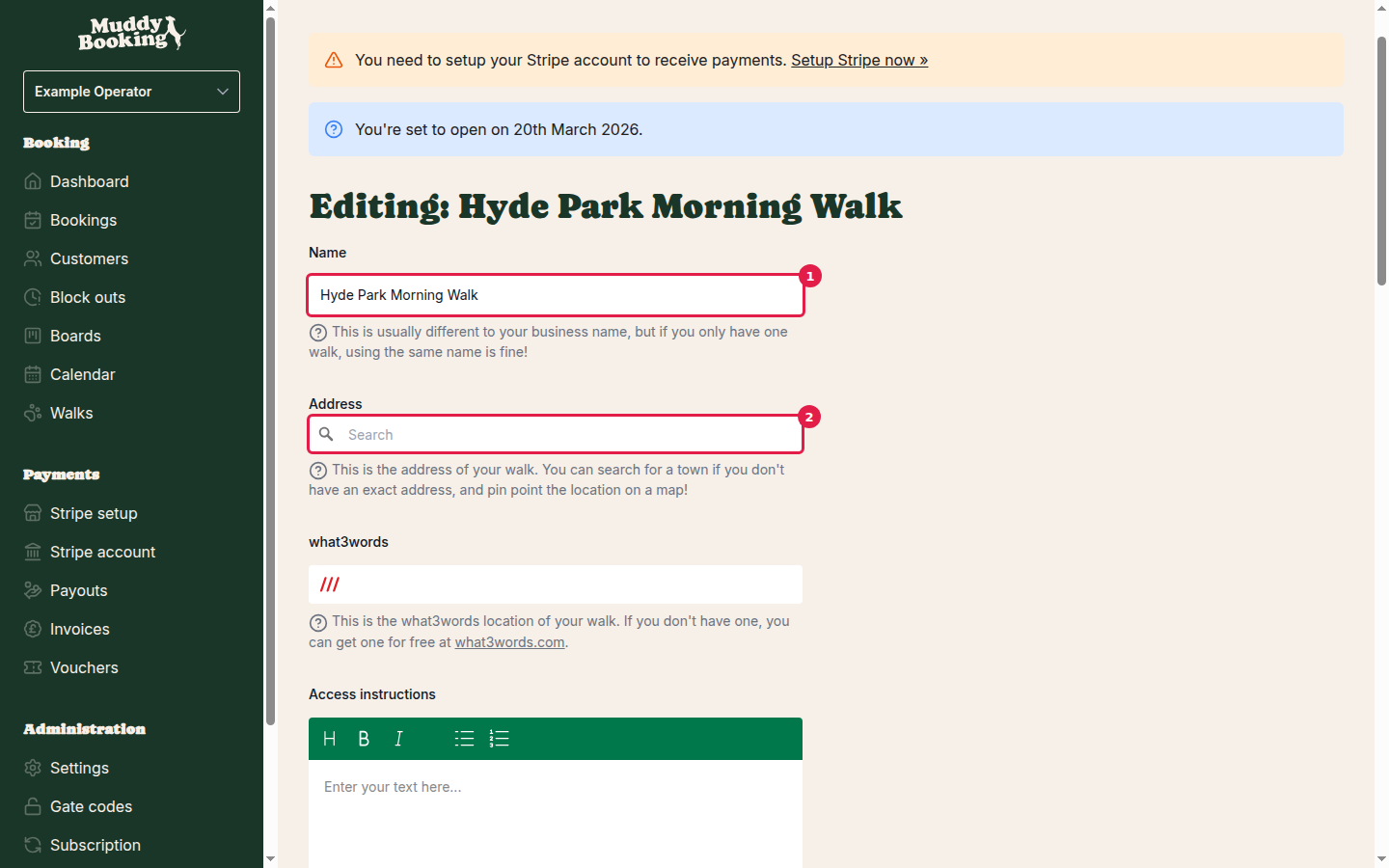Apply heading formatting in the text editor
This screenshot has width=1389, height=868.
[x=329, y=738]
